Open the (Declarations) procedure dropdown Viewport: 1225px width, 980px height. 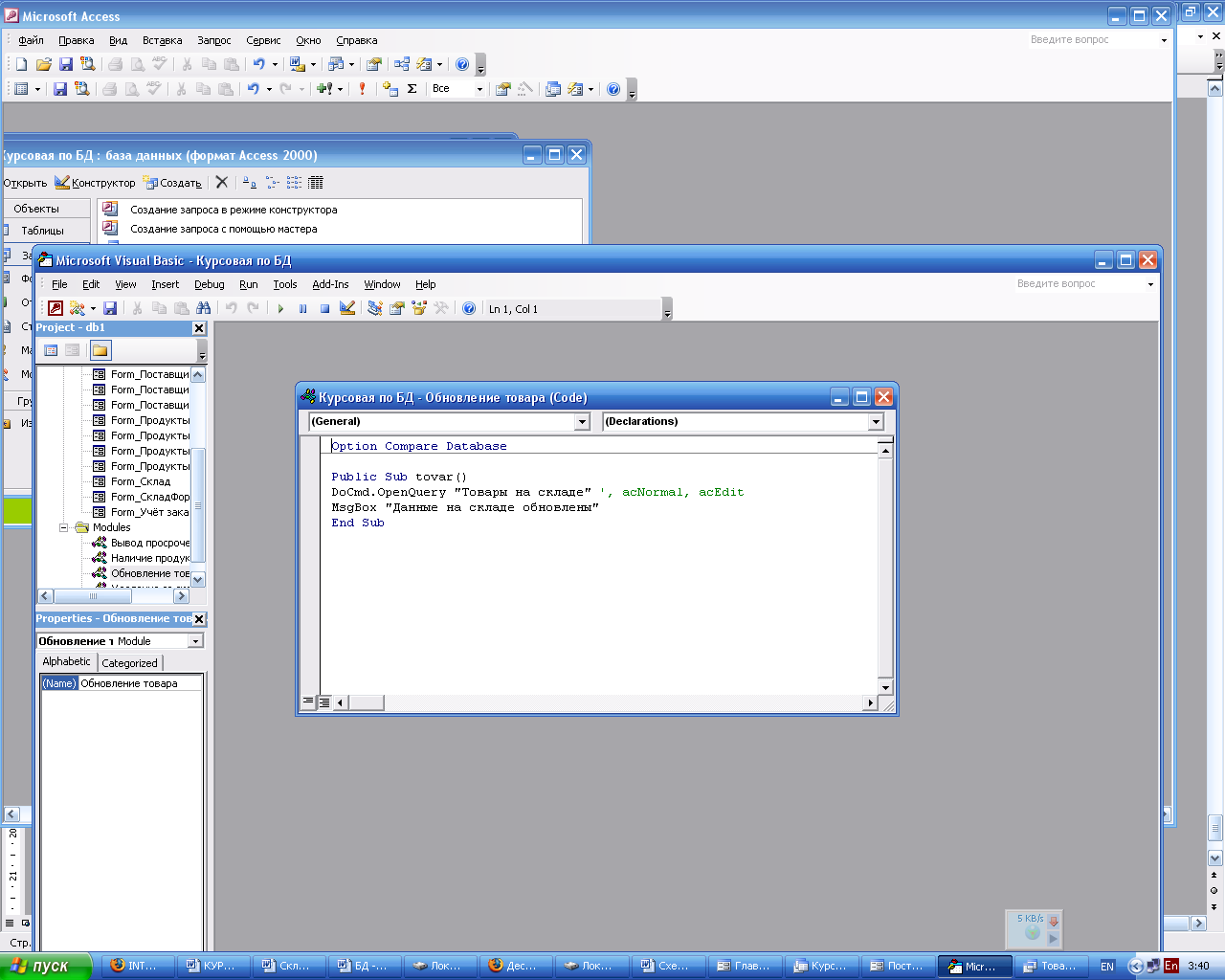[x=876, y=422]
